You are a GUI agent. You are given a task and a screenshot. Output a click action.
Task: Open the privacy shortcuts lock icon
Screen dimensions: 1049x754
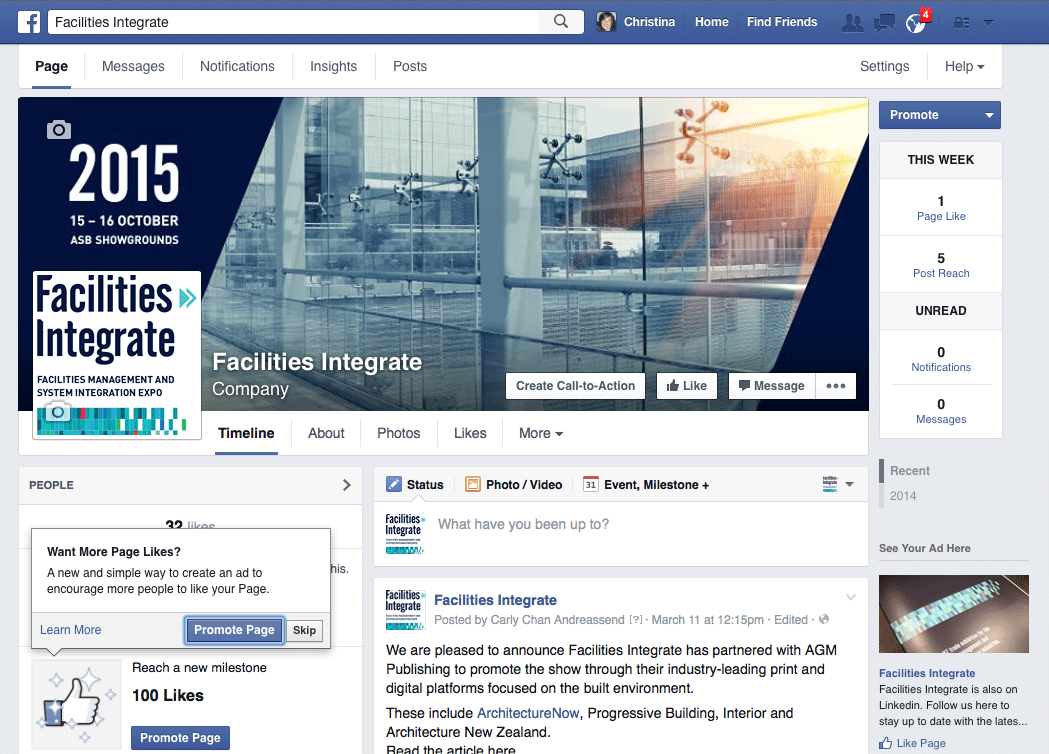pyautogui.click(x=961, y=23)
